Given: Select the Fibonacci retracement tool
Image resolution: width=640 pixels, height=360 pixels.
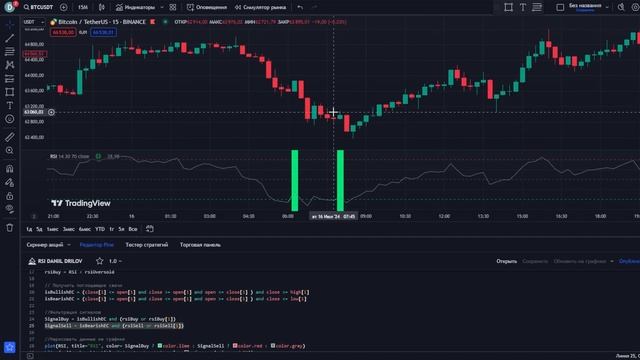Looking at the screenshot, I should click(x=10, y=51).
